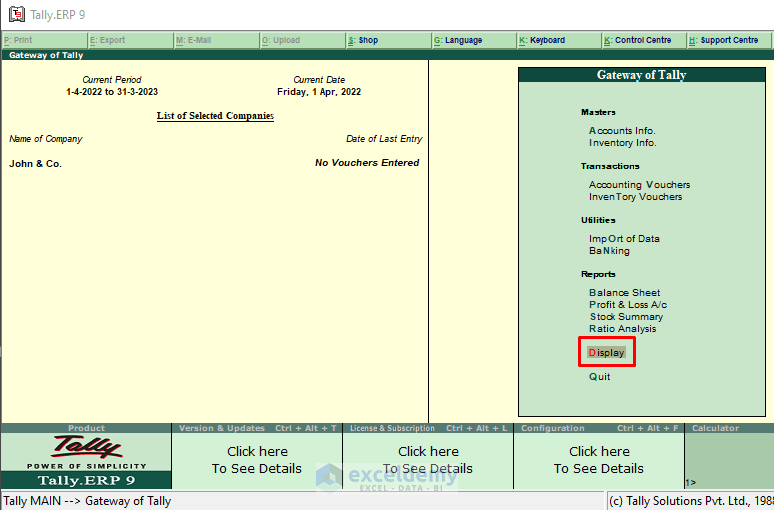This screenshot has width=774, height=510.
Task: Click the current period '1-4-2022 to 31-3-2023'
Action: click(x=112, y=92)
